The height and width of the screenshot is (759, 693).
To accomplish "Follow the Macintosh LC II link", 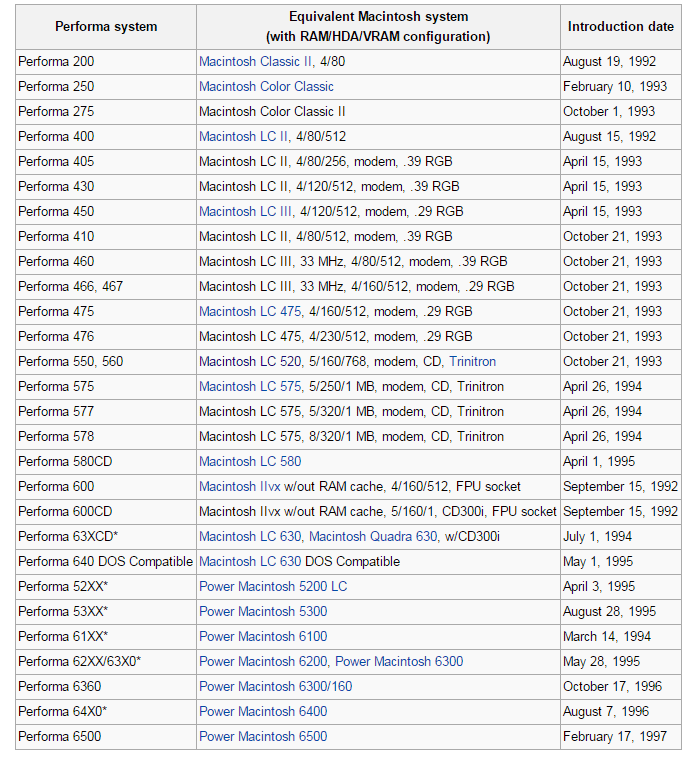I will point(243,137).
